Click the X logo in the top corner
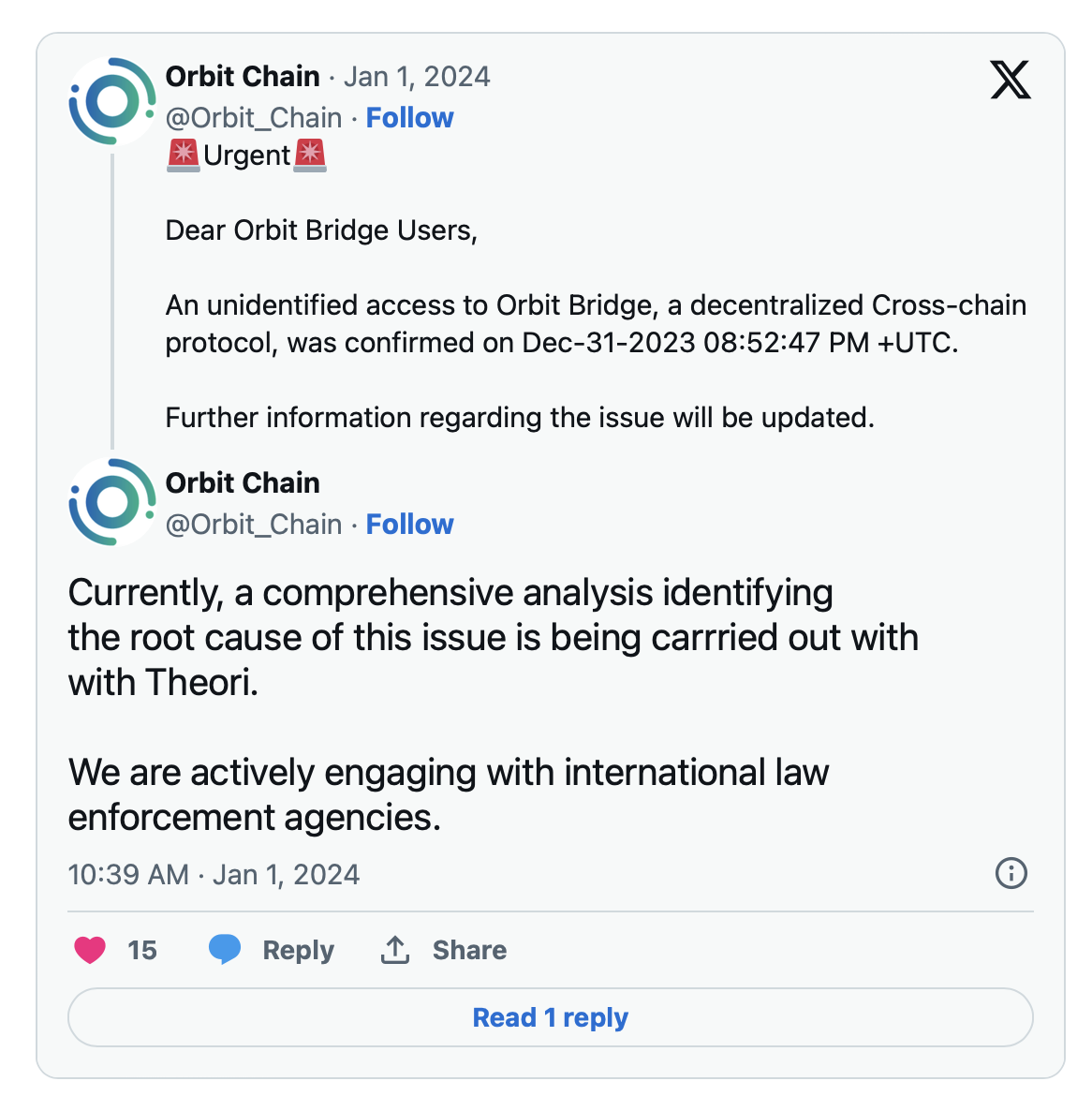 click(1011, 80)
